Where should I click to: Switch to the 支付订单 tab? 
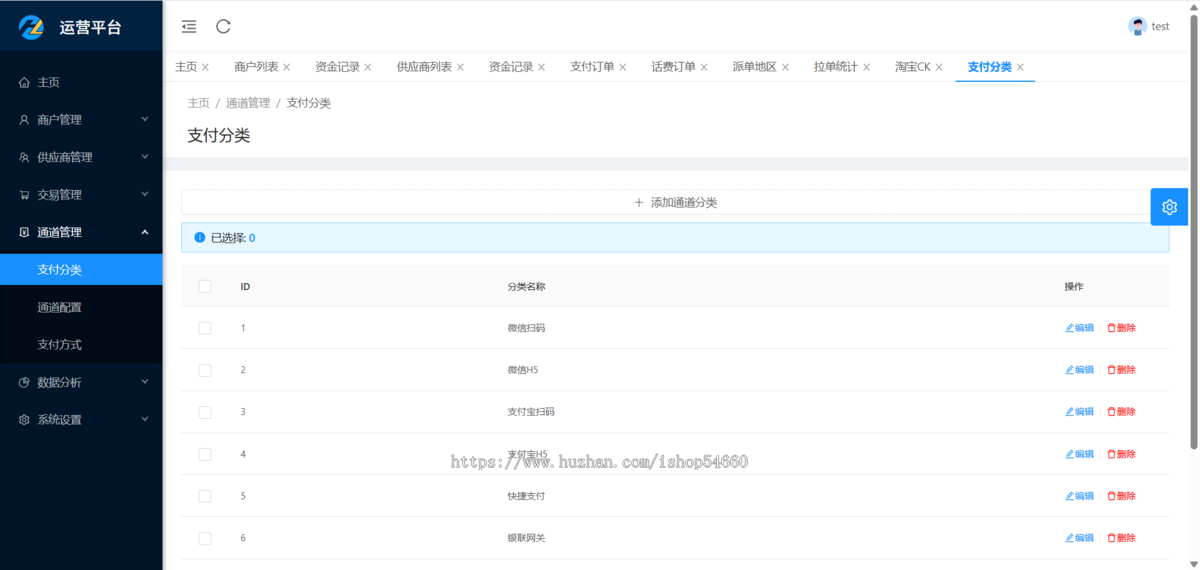pyautogui.click(x=592, y=67)
